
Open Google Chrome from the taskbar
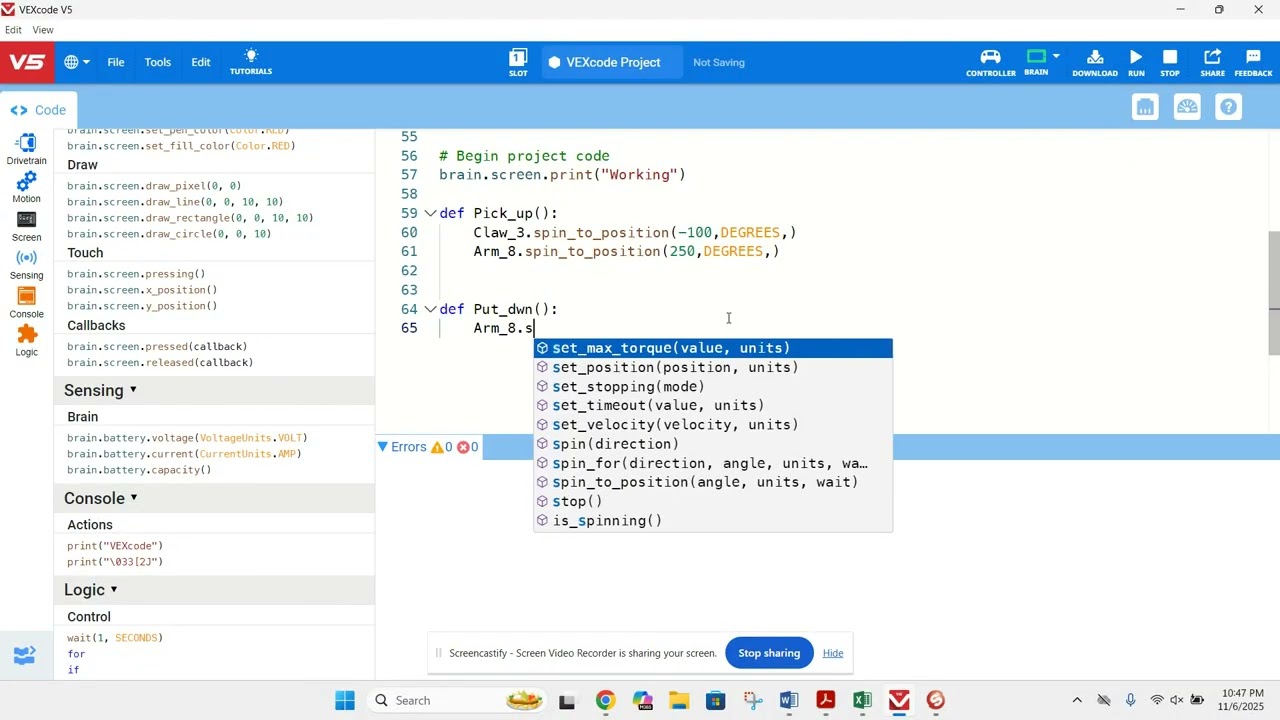pyautogui.click(x=605, y=700)
